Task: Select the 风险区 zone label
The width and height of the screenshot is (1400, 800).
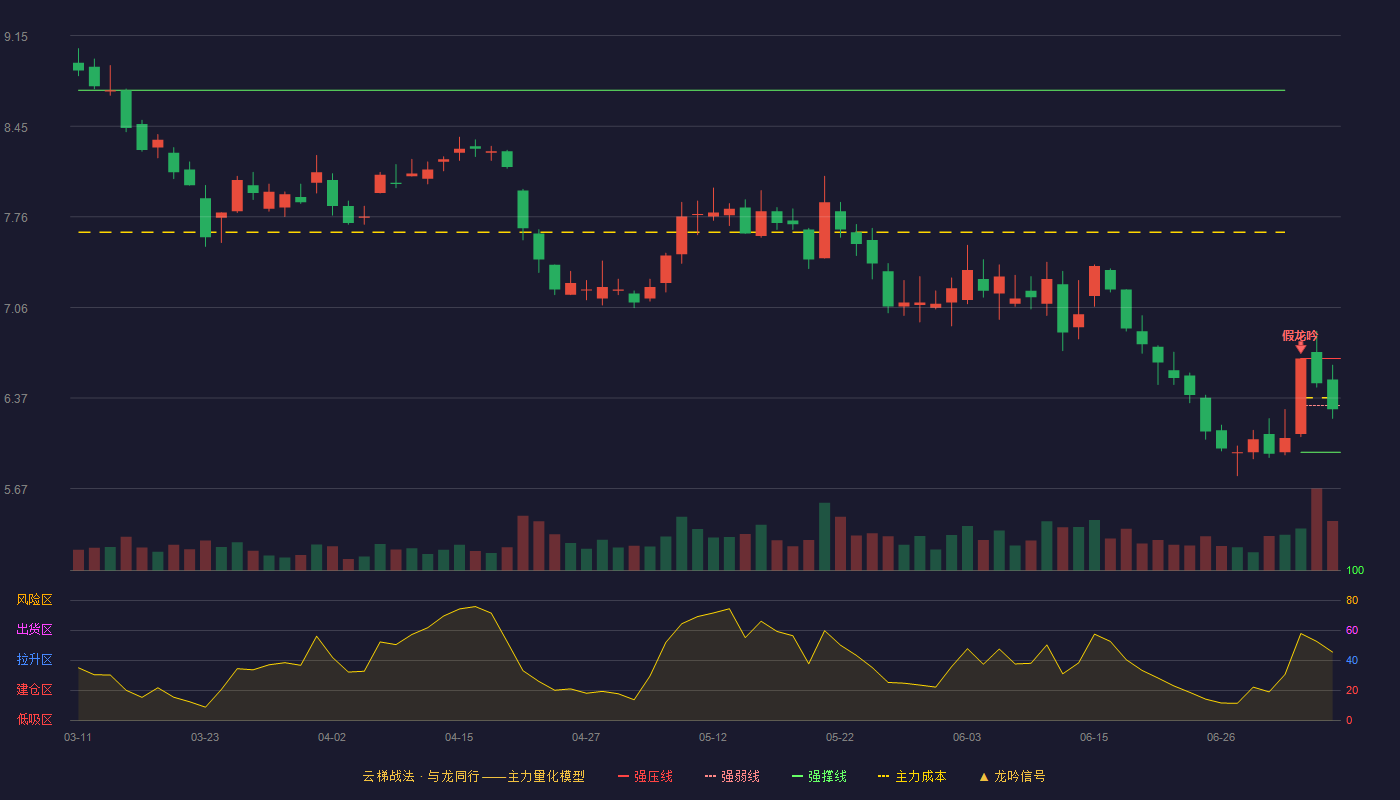Action: pos(34,600)
